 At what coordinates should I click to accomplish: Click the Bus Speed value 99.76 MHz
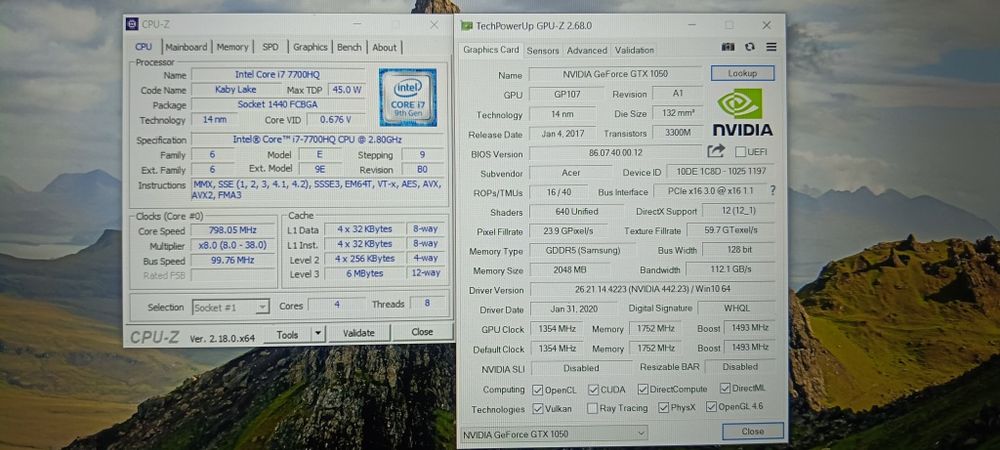click(x=232, y=260)
